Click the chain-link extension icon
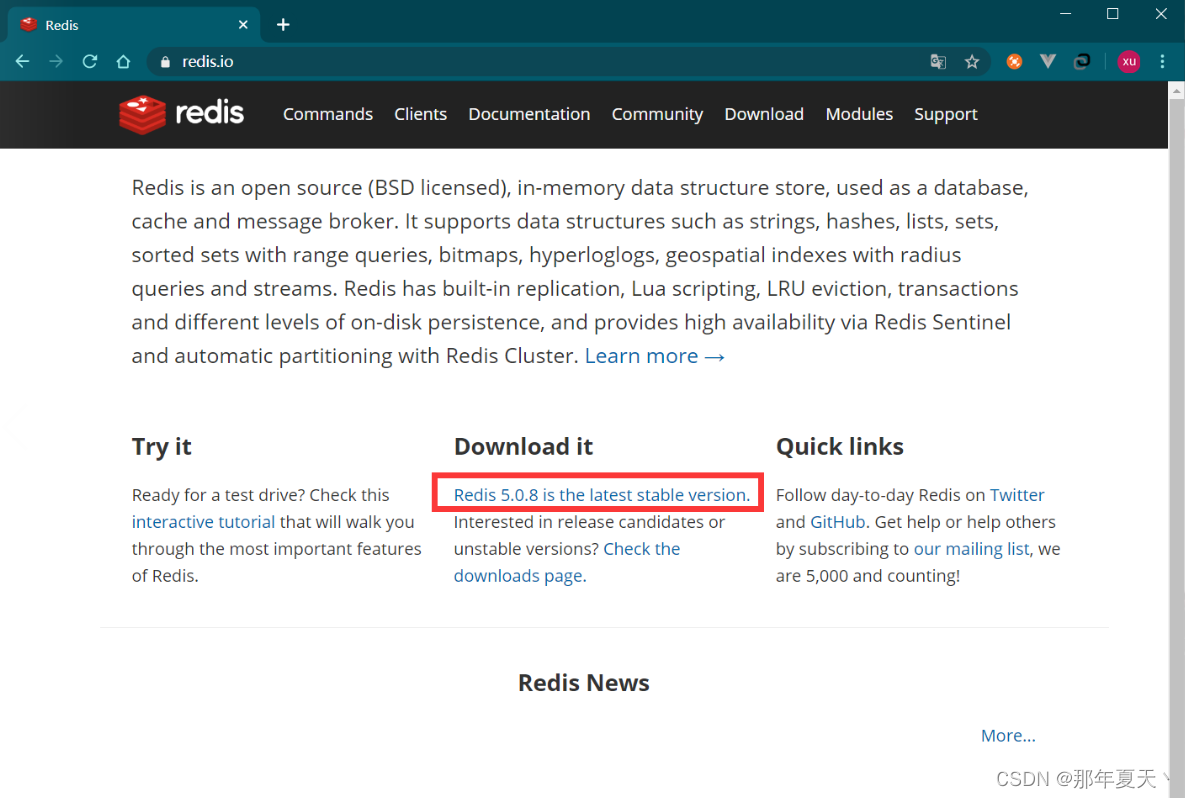Screen dimensions: 1185x798 coord(1082,61)
